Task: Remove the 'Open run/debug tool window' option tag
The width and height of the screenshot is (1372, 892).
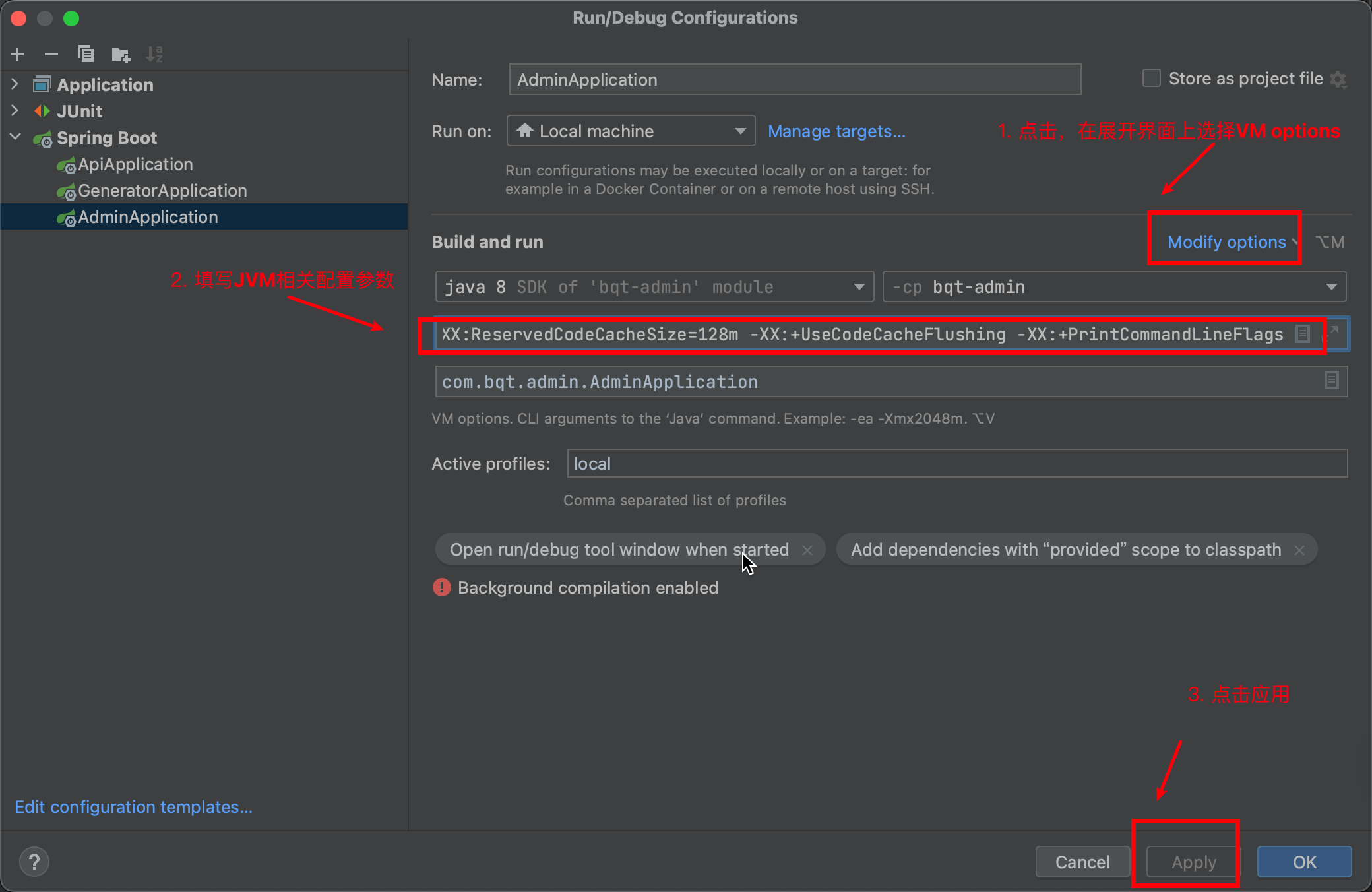Action: point(807,550)
